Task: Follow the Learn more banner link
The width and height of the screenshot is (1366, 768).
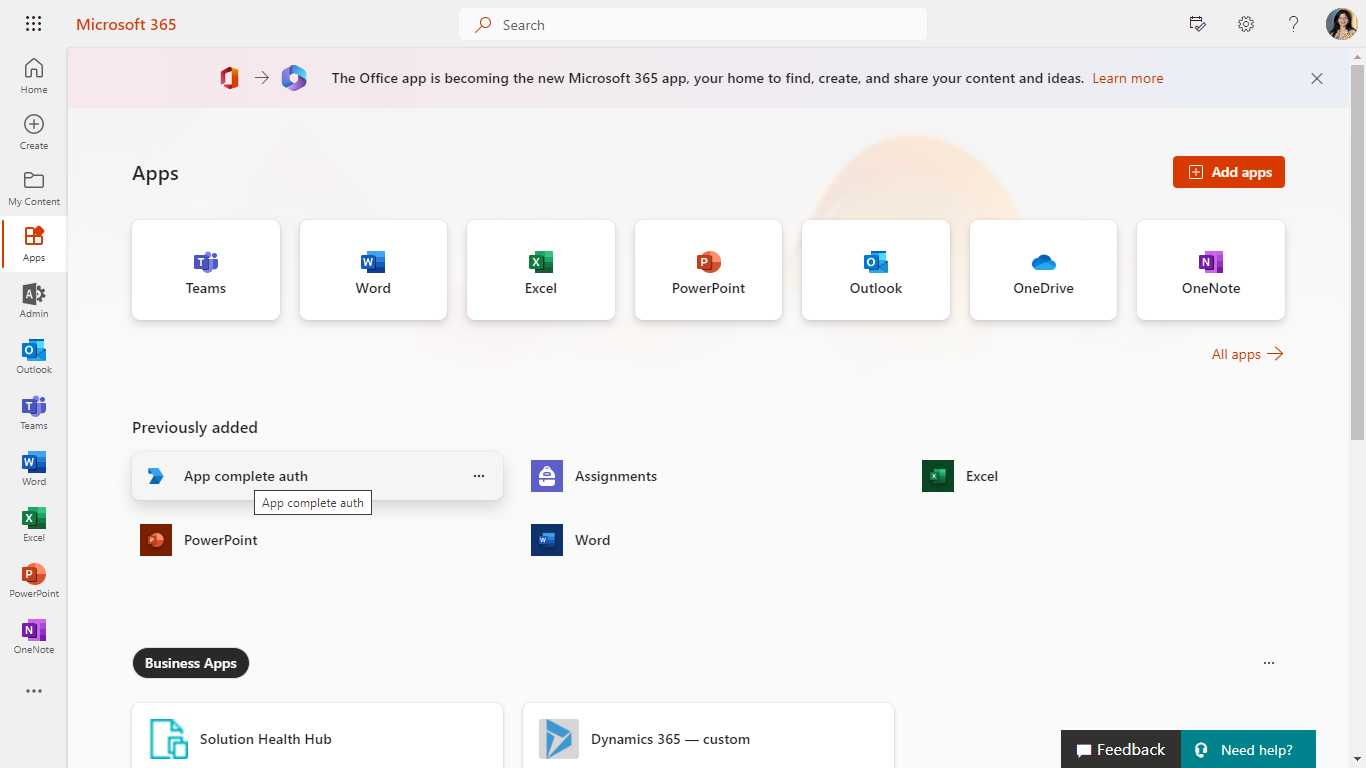Action: (1128, 78)
